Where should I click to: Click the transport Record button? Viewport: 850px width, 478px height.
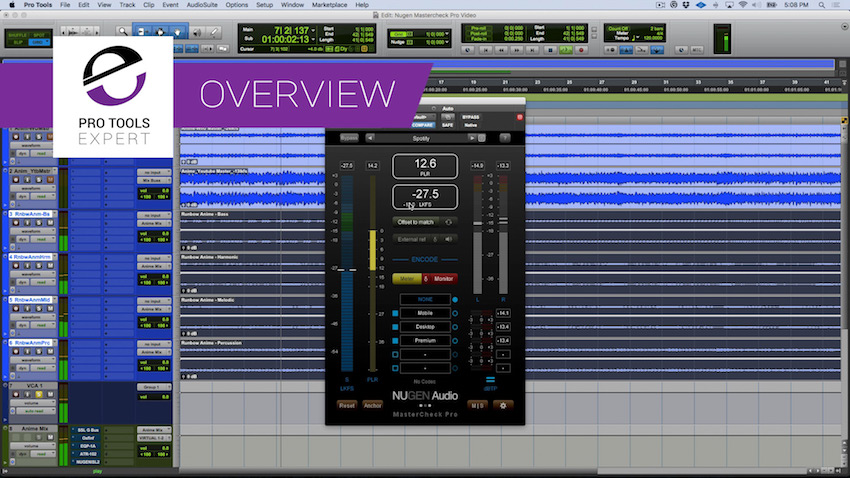pyautogui.click(x=581, y=50)
